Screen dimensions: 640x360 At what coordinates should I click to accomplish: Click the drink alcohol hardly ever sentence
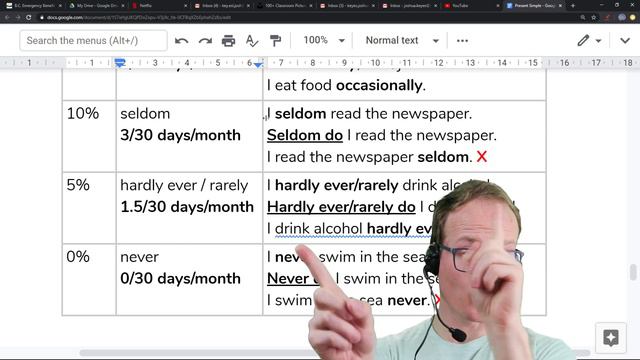(349, 229)
